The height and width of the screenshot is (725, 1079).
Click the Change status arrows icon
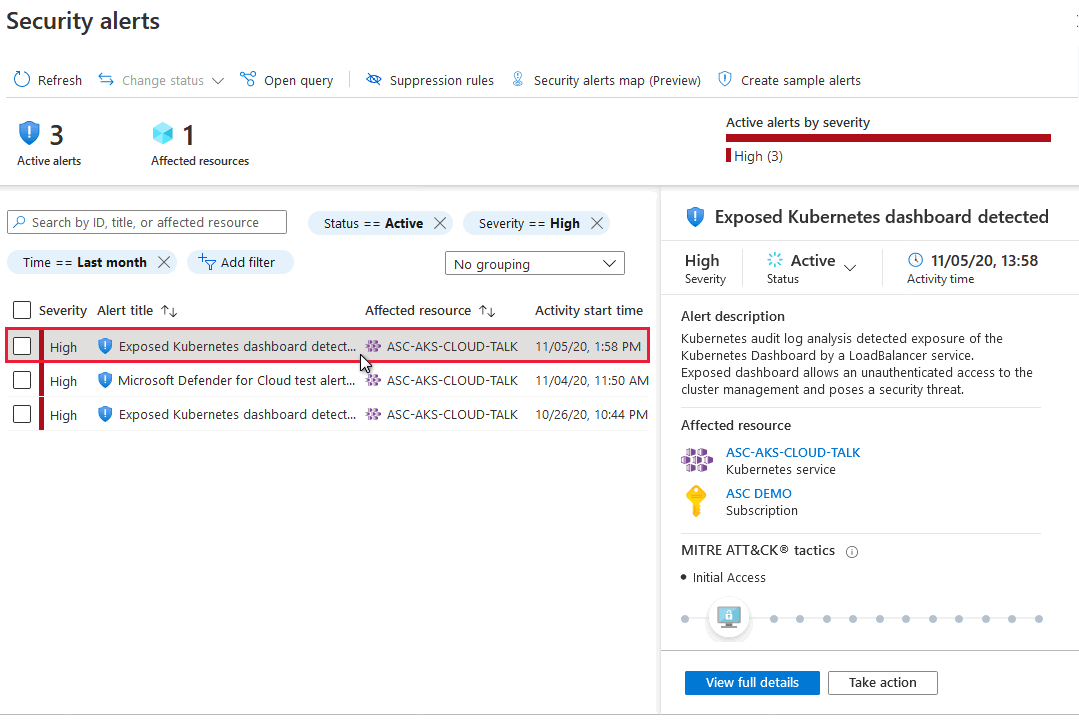coord(105,79)
